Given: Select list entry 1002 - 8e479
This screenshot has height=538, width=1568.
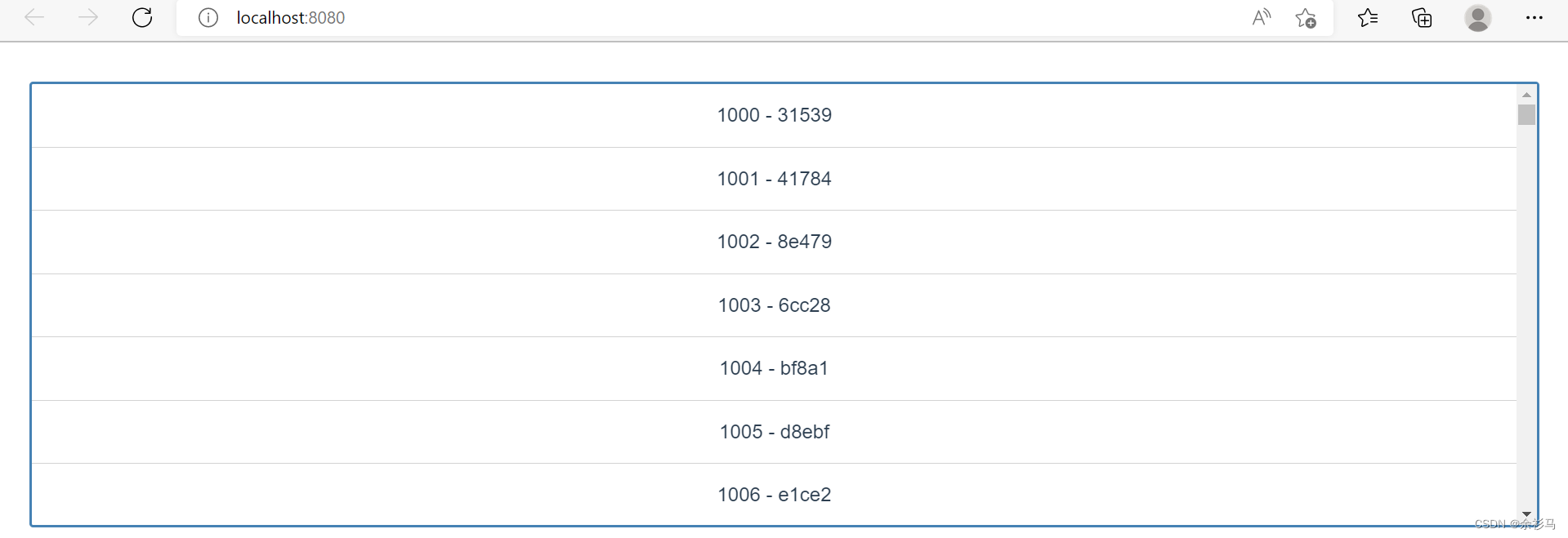Looking at the screenshot, I should click(x=774, y=242).
